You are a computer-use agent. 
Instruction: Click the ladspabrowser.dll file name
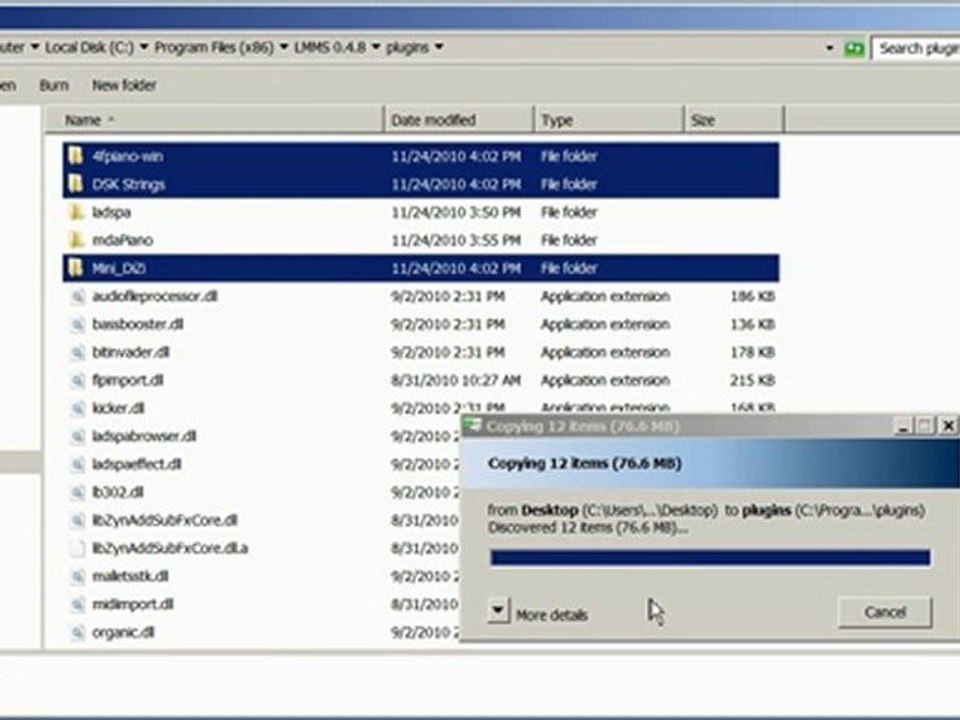144,437
